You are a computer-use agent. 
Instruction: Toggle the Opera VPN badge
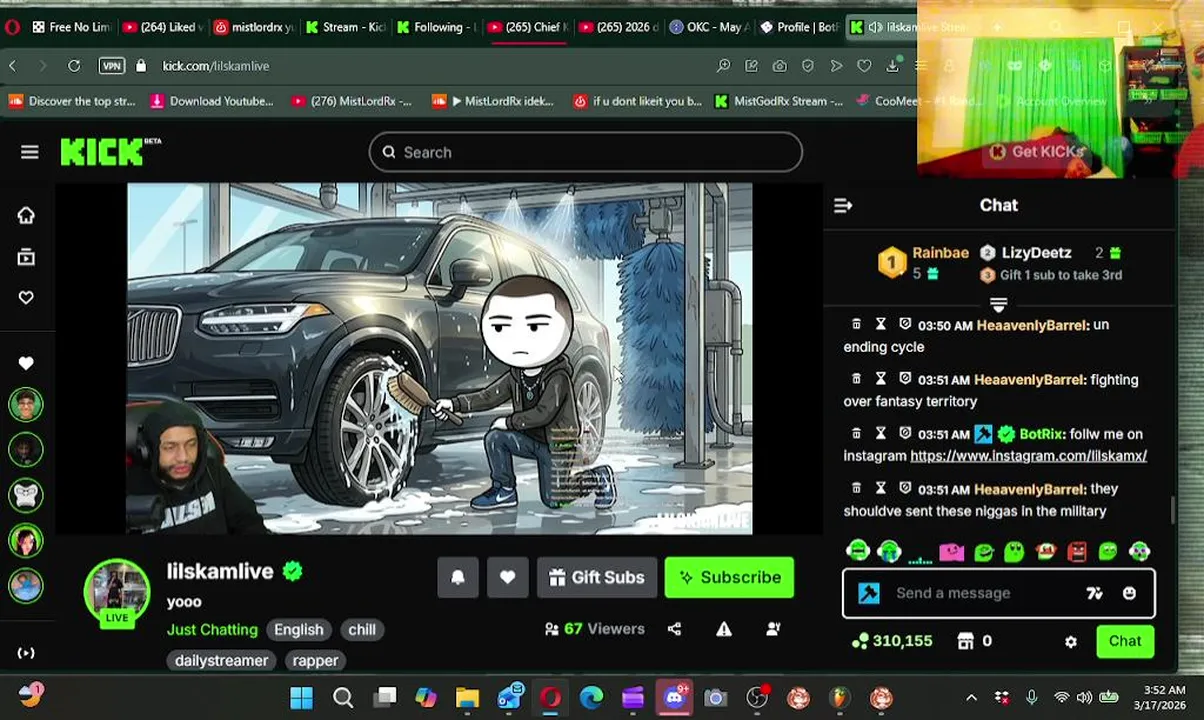pyautogui.click(x=112, y=65)
